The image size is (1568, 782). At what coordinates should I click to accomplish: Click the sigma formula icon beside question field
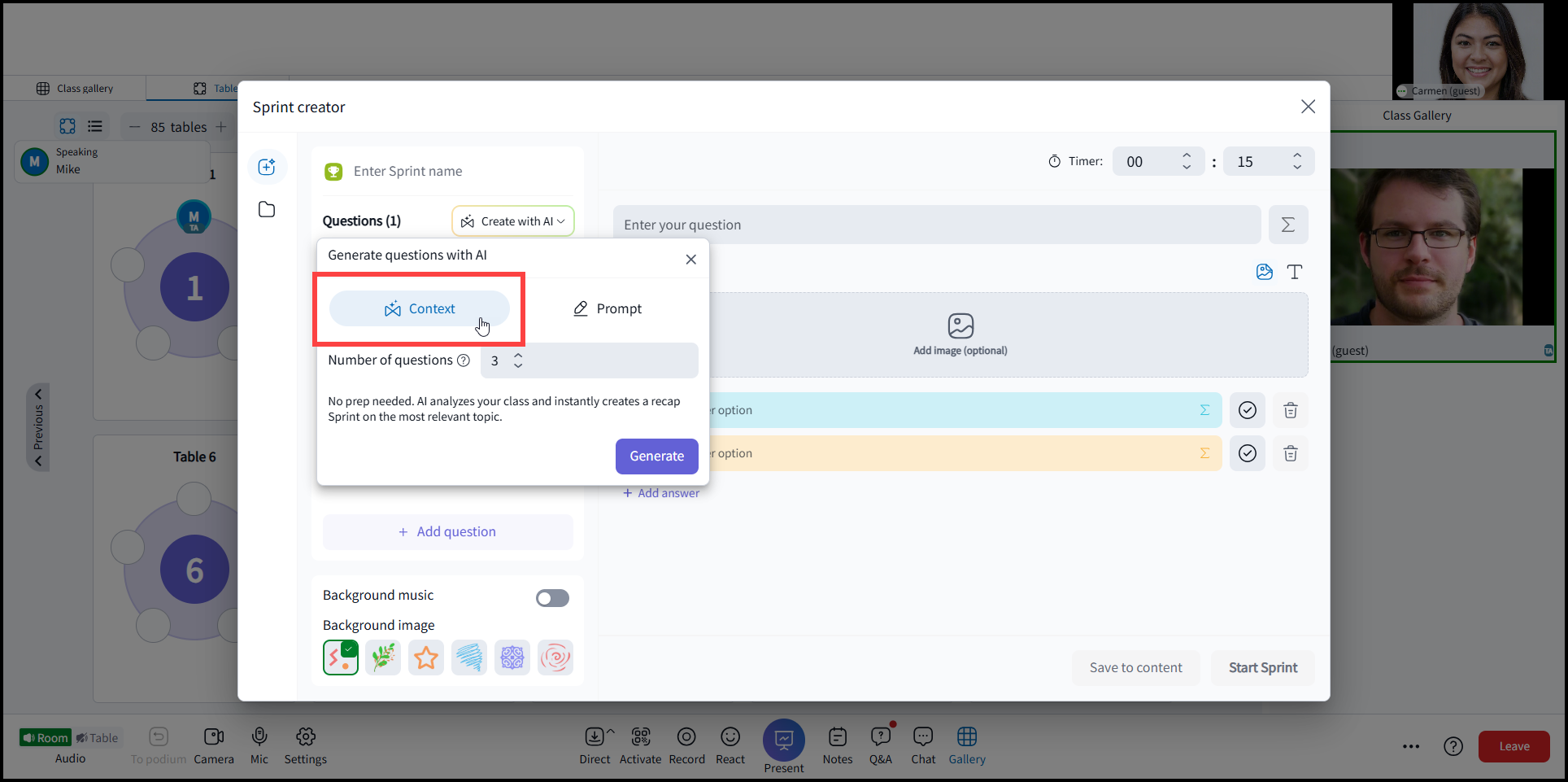[x=1288, y=225]
